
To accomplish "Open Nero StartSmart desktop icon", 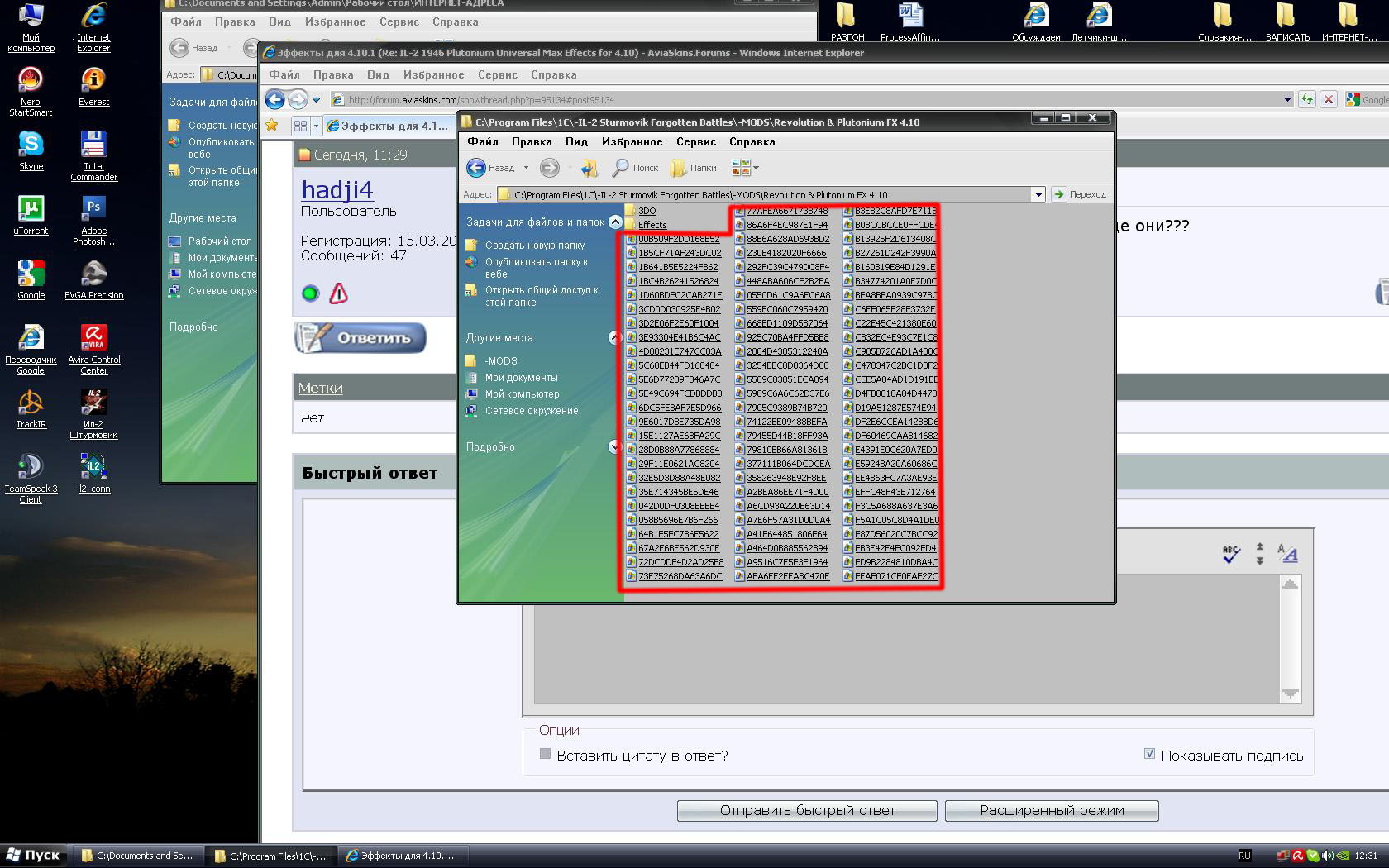I will click(x=31, y=92).
